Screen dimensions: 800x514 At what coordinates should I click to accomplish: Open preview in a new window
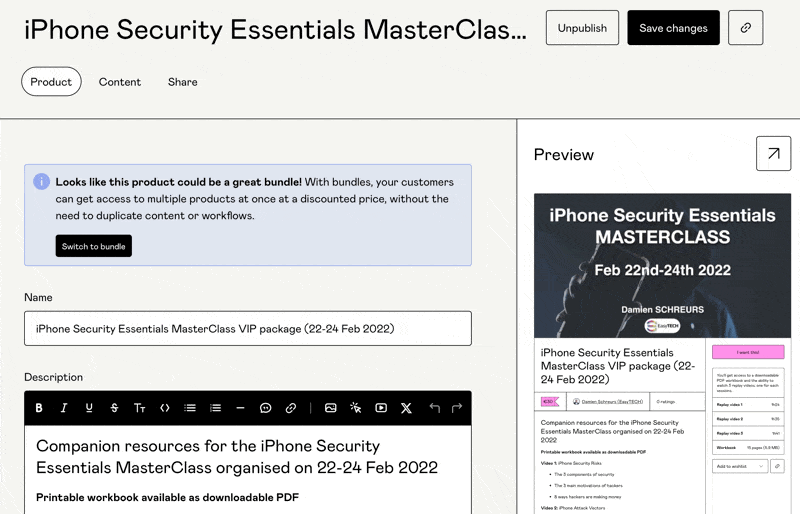773,154
